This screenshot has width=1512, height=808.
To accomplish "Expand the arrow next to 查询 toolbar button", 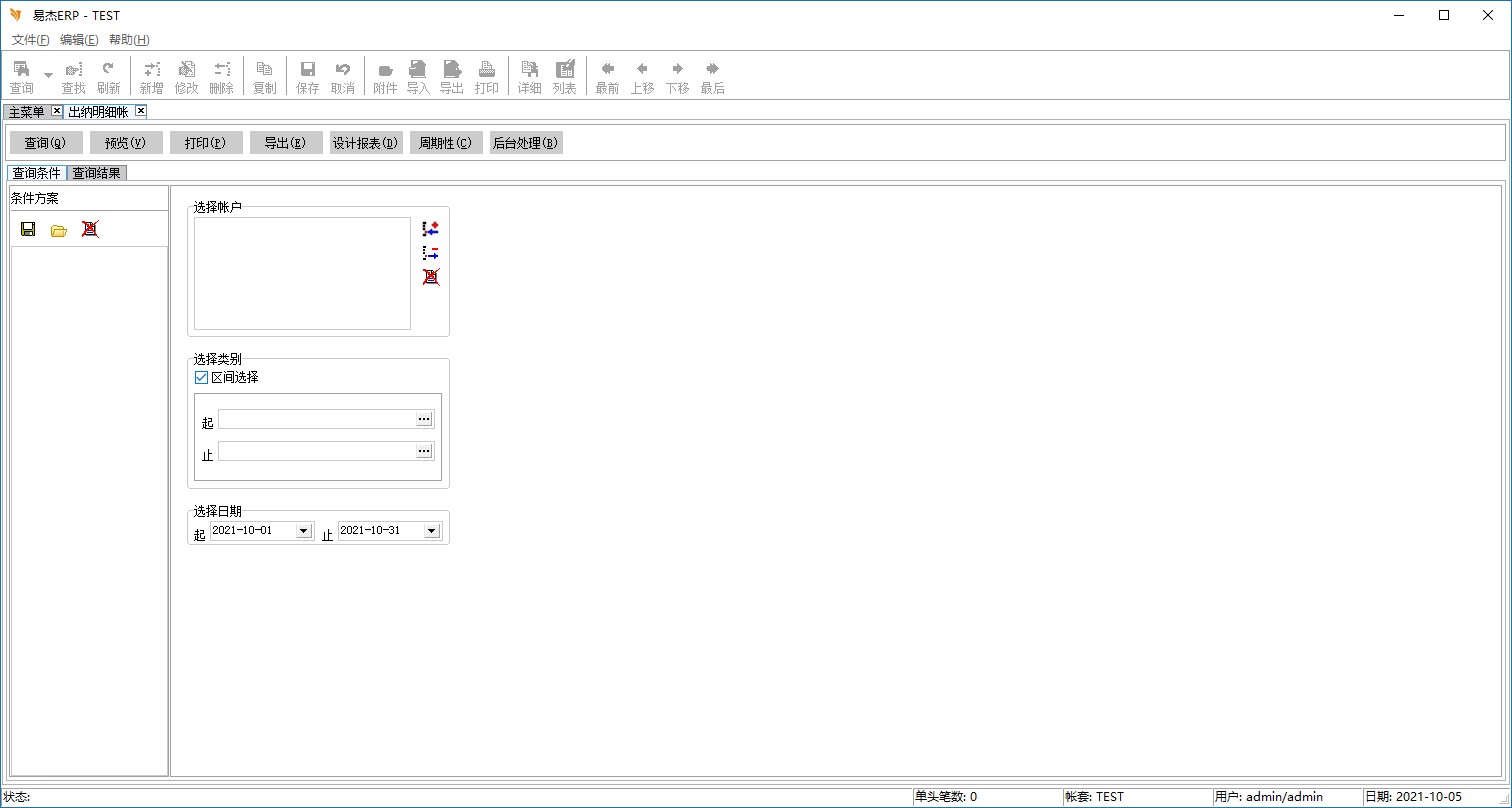I will (48, 76).
